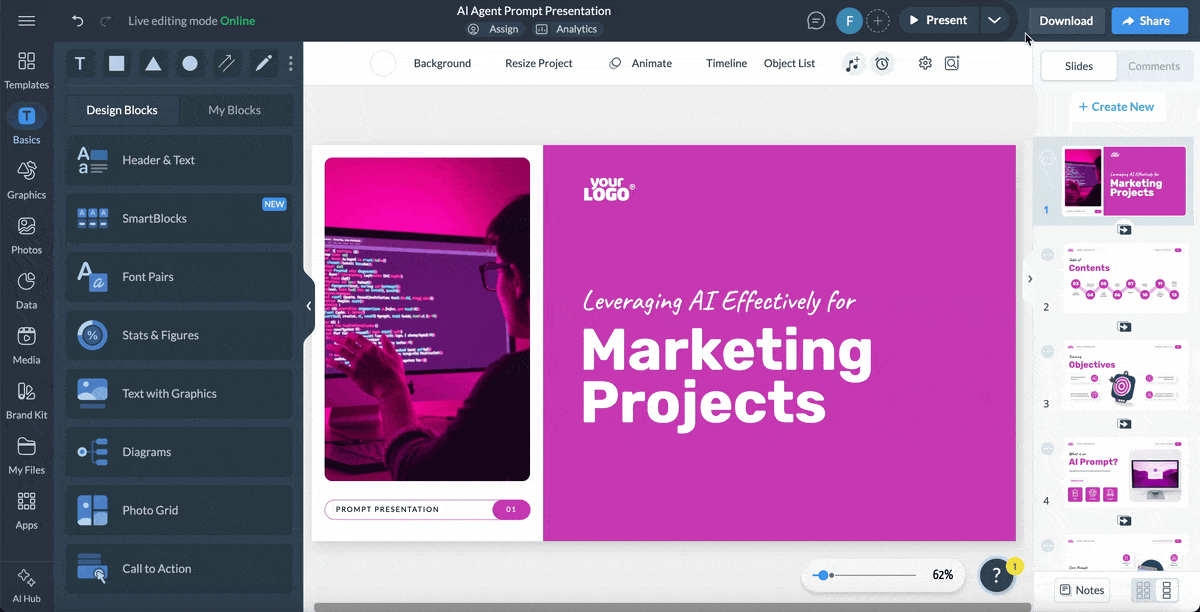Select slide 3 Objectives thumbnail
Image resolution: width=1200 pixels, height=612 pixels.
pos(1125,375)
